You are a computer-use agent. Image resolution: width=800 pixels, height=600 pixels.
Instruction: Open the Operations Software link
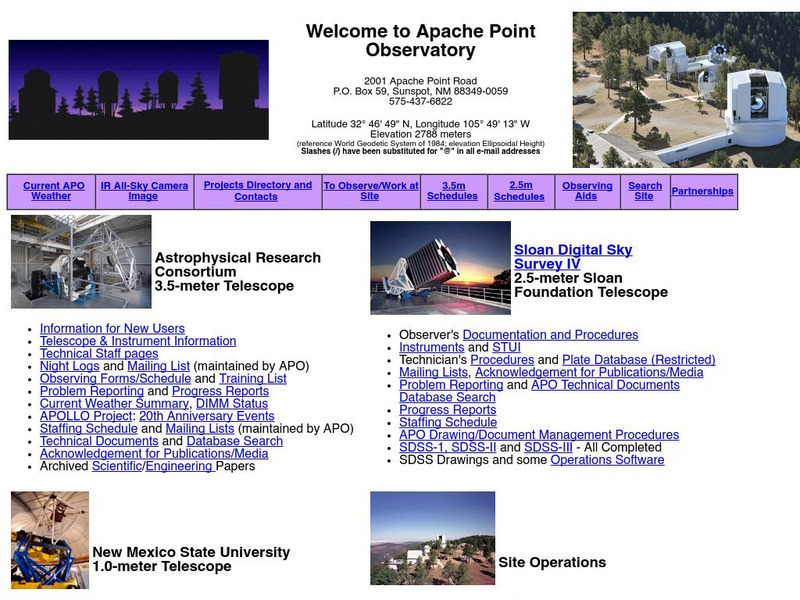(x=607, y=460)
